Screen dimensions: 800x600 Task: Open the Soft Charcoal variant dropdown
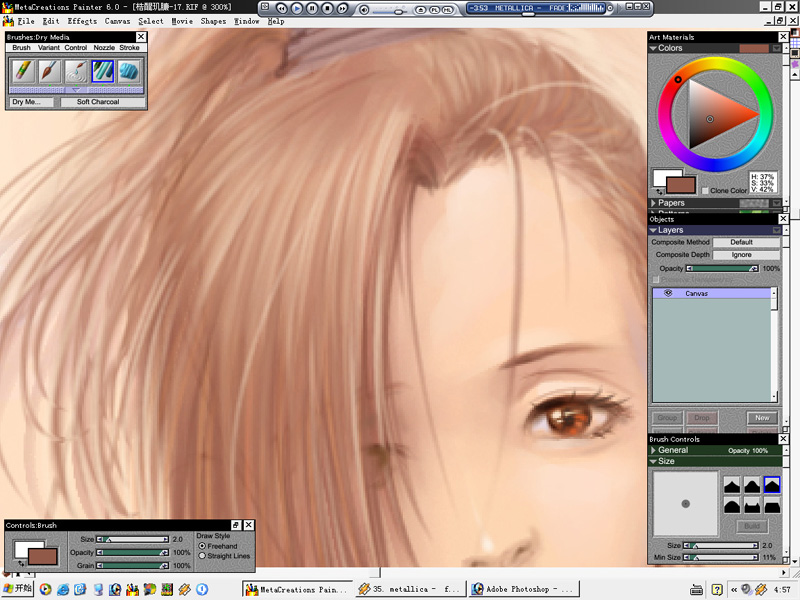click(x=103, y=102)
